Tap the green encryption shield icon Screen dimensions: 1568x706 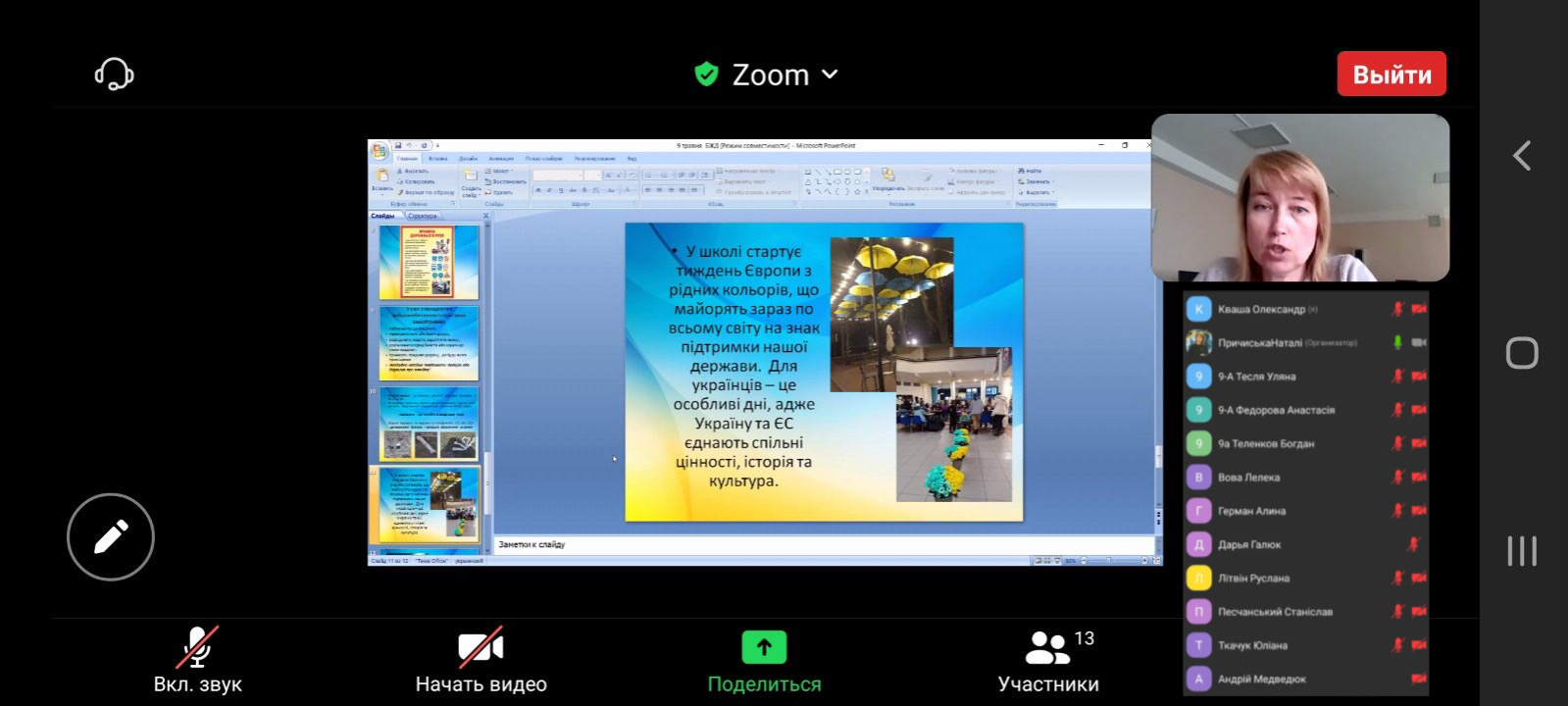click(706, 75)
